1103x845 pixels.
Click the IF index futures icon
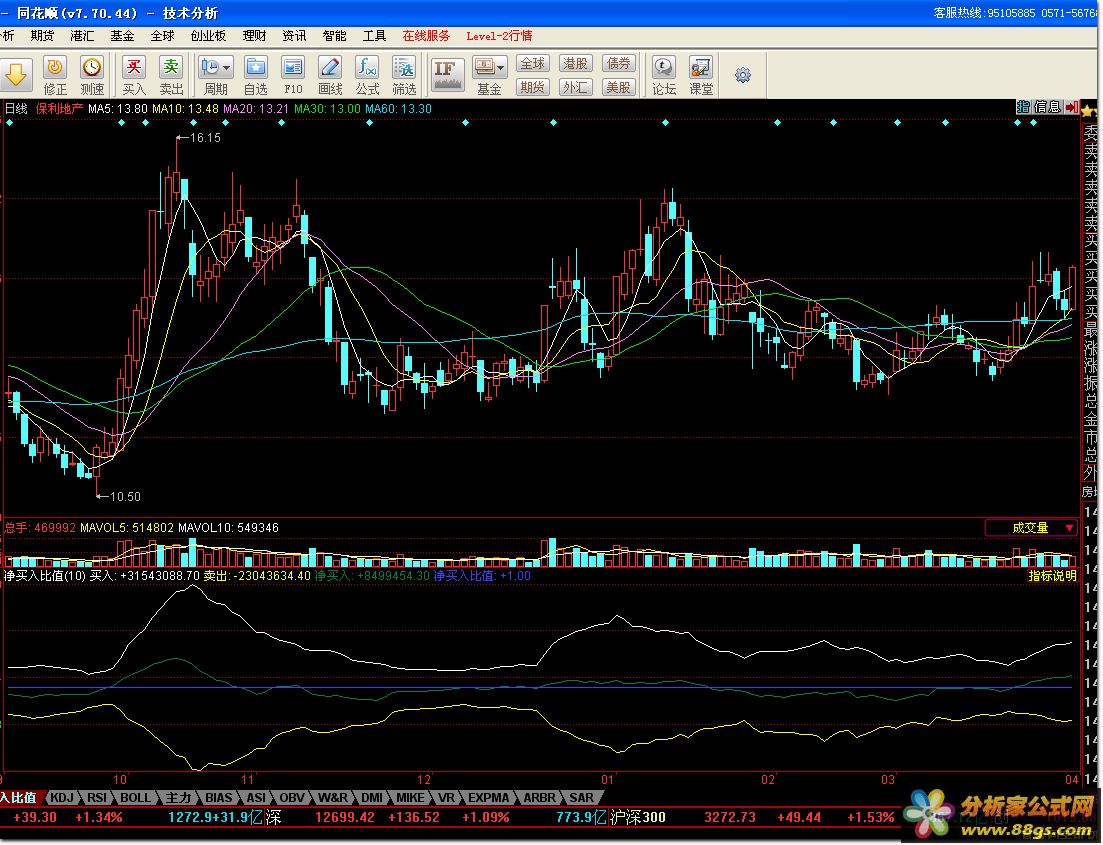point(447,75)
